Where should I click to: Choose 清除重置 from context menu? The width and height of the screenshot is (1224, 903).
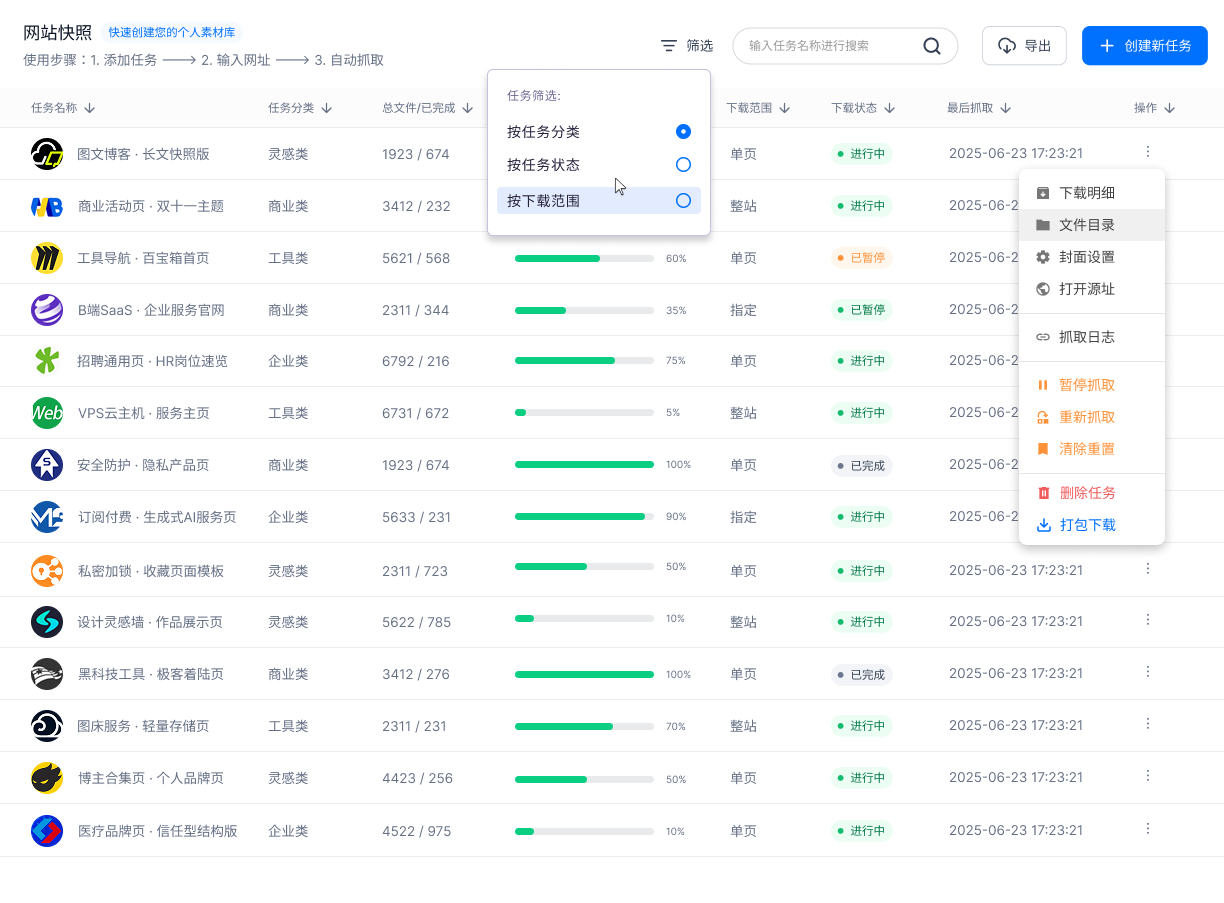click(1092, 449)
